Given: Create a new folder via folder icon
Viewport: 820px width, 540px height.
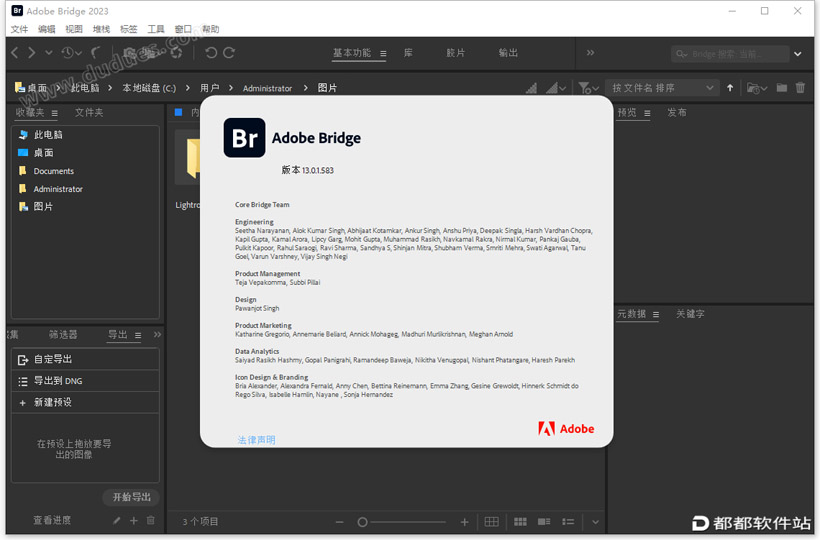Looking at the screenshot, I should click(782, 88).
